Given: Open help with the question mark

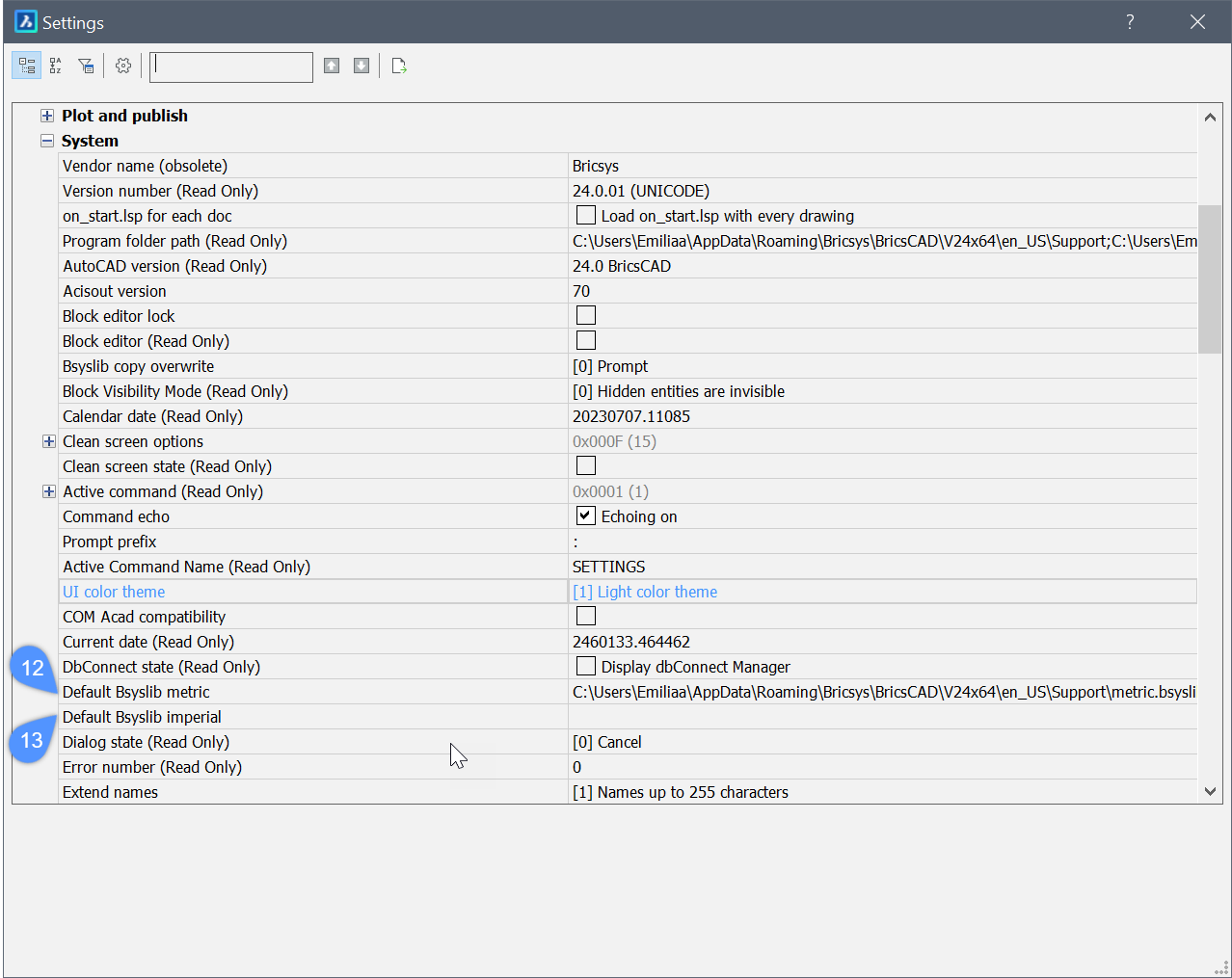Looking at the screenshot, I should pos(1130,22).
